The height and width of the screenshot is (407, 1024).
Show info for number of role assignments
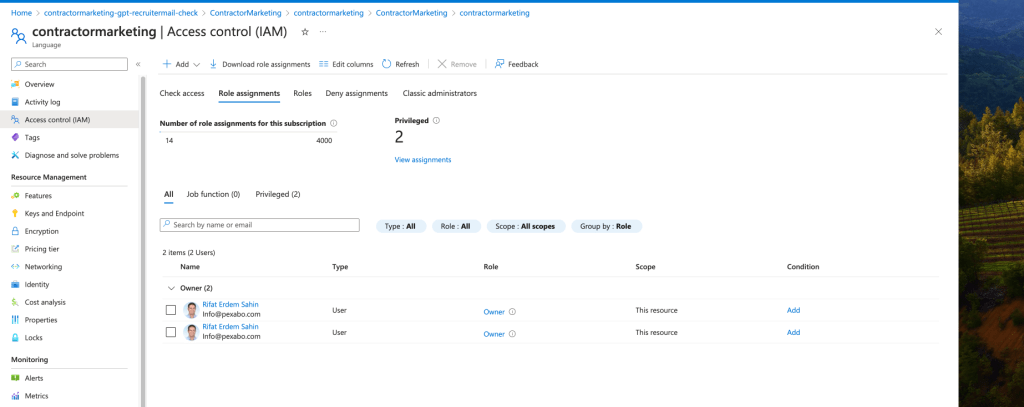[x=334, y=123]
